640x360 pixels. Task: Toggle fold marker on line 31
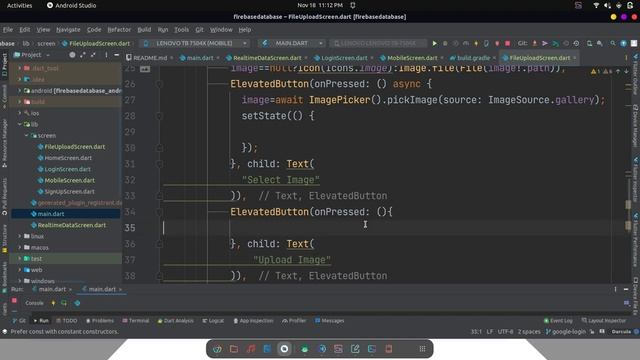pos(160,164)
